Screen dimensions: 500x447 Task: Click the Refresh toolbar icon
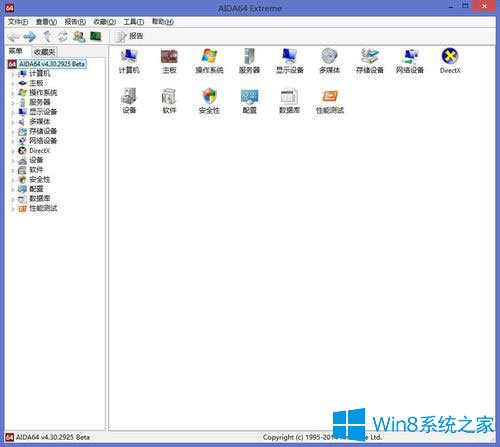(63, 36)
